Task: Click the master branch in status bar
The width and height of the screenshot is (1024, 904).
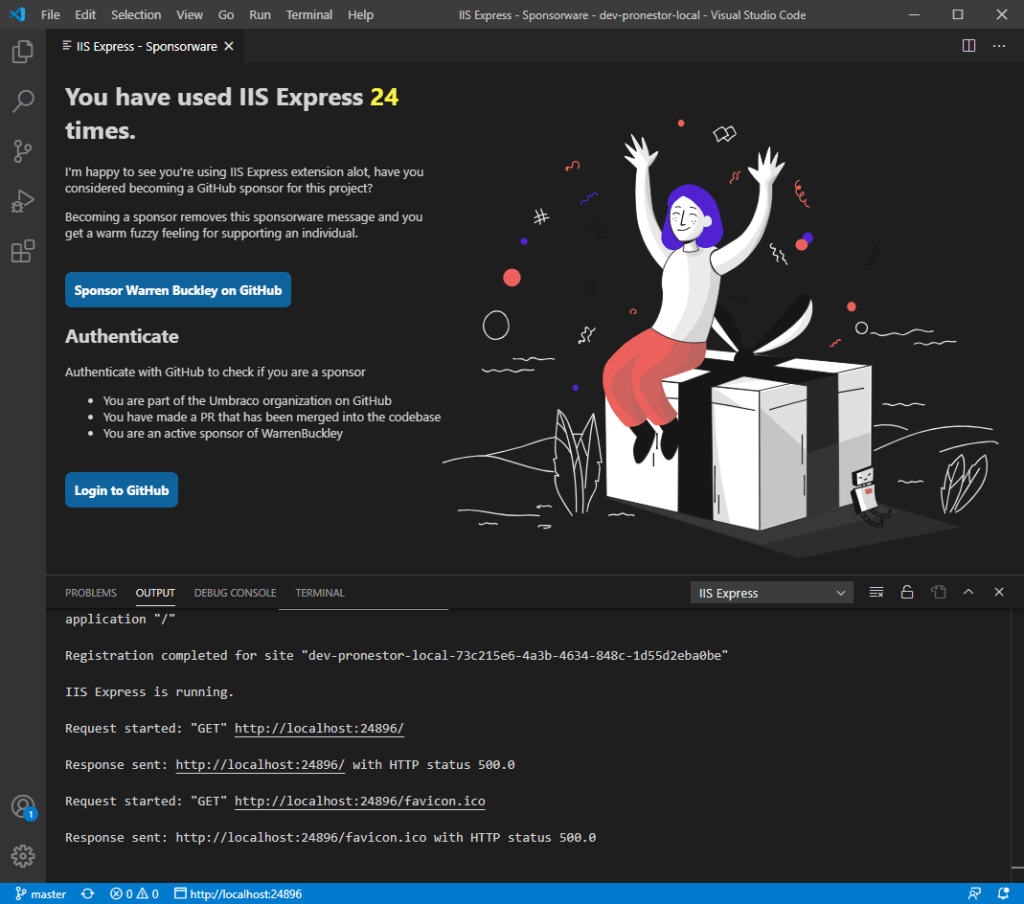Action: click(x=41, y=894)
